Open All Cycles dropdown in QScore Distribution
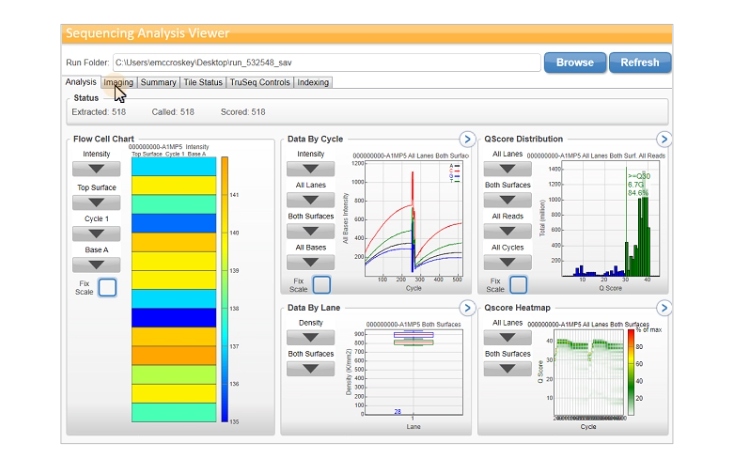This screenshot has height=475, width=736. (508, 262)
